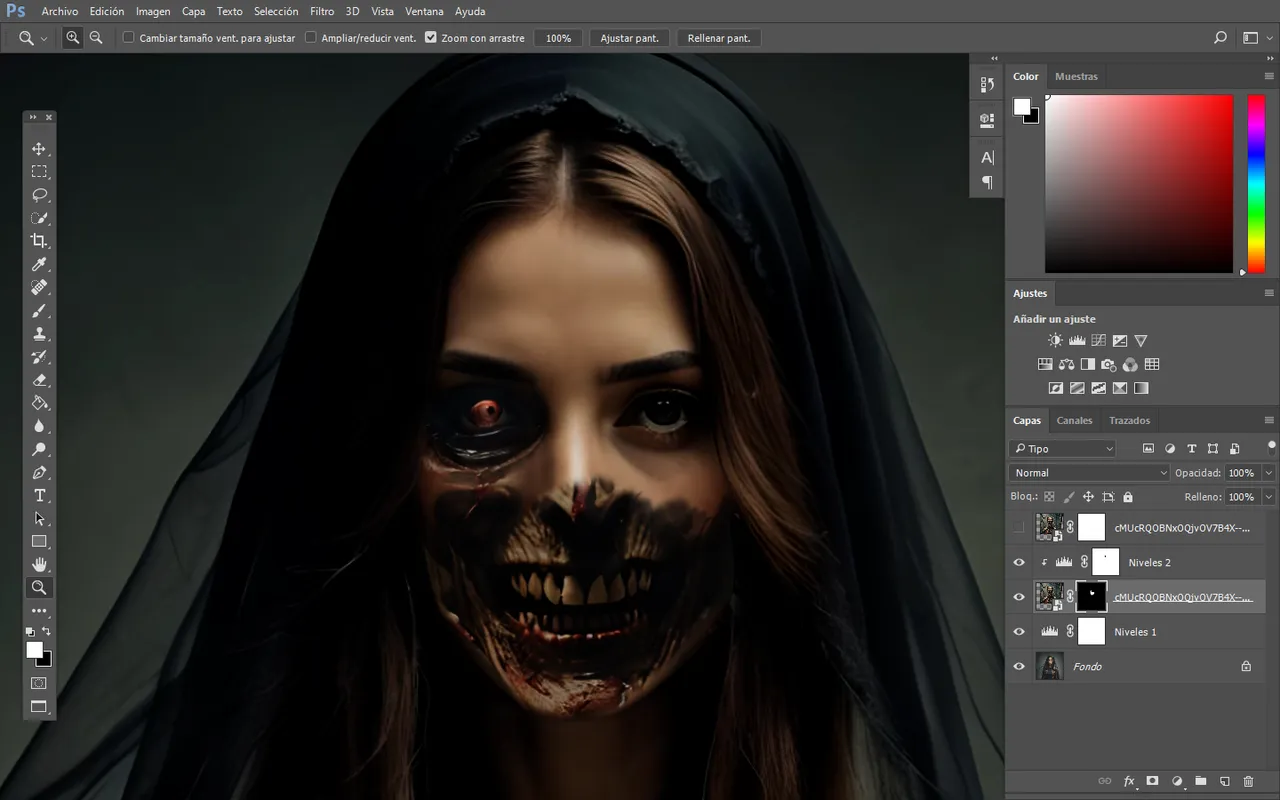The width and height of the screenshot is (1280, 800).
Task: Switch to the Muestras tab
Action: tap(1076, 77)
